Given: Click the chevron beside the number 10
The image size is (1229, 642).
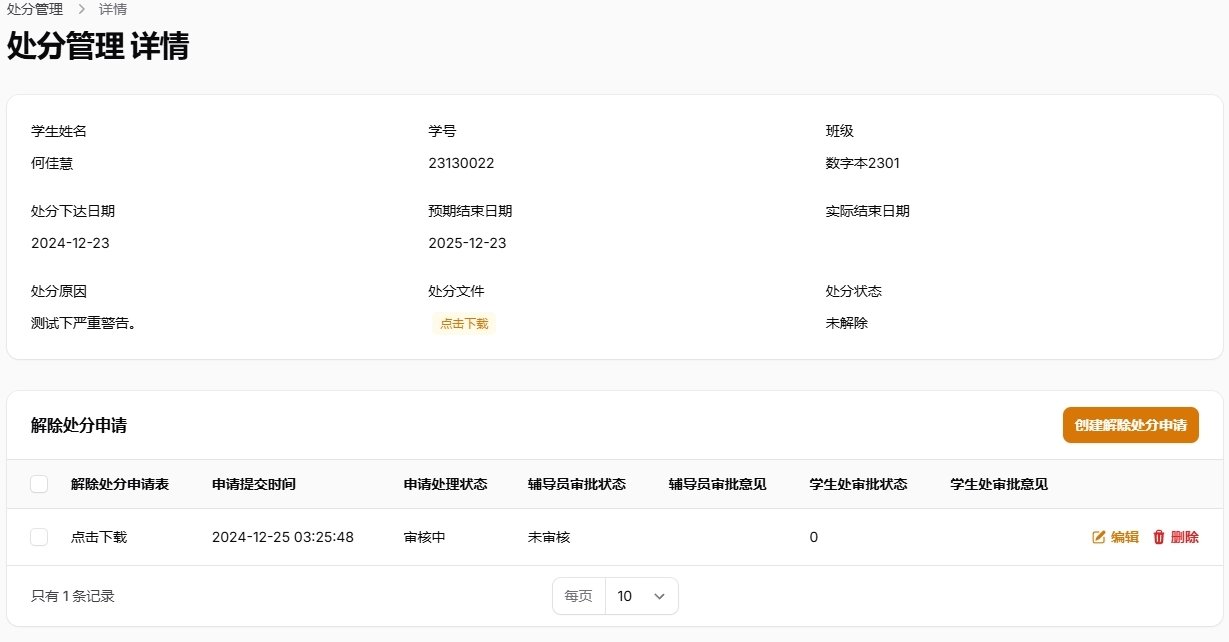Looking at the screenshot, I should (x=659, y=595).
